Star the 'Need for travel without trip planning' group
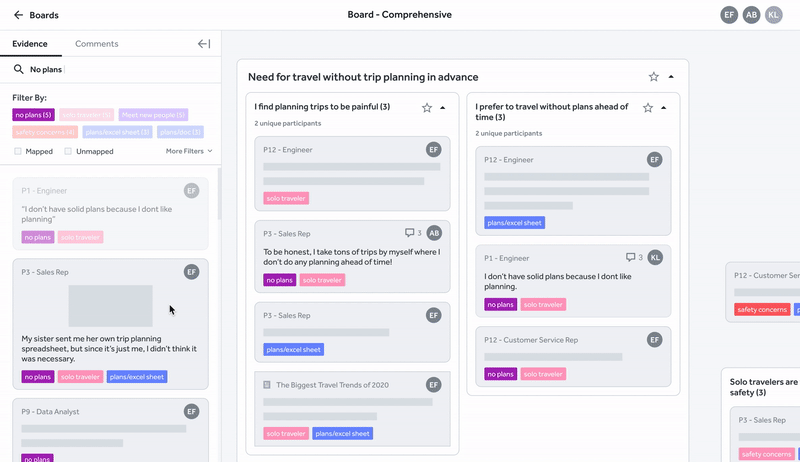Viewport: 800px width, 462px height. pyautogui.click(x=654, y=77)
